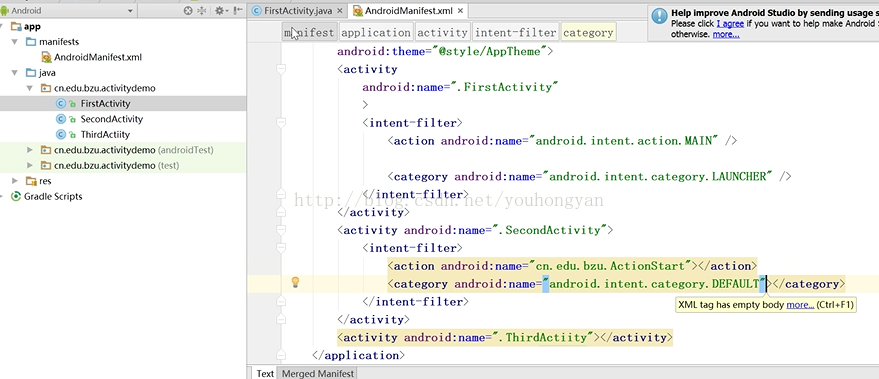Click the android.intent.action.MAIN action line
Image resolution: width=879 pixels, height=379 pixels.
(562, 141)
